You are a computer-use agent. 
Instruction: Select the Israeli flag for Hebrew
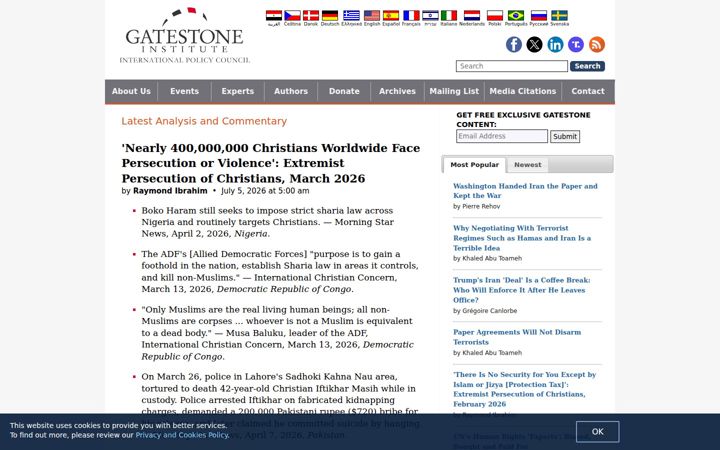430,16
